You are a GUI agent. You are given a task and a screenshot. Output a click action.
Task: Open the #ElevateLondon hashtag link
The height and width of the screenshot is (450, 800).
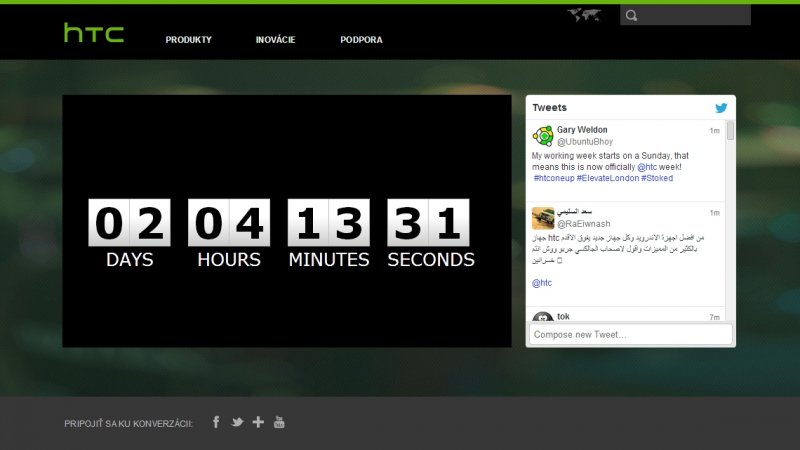pyautogui.click(x=607, y=178)
